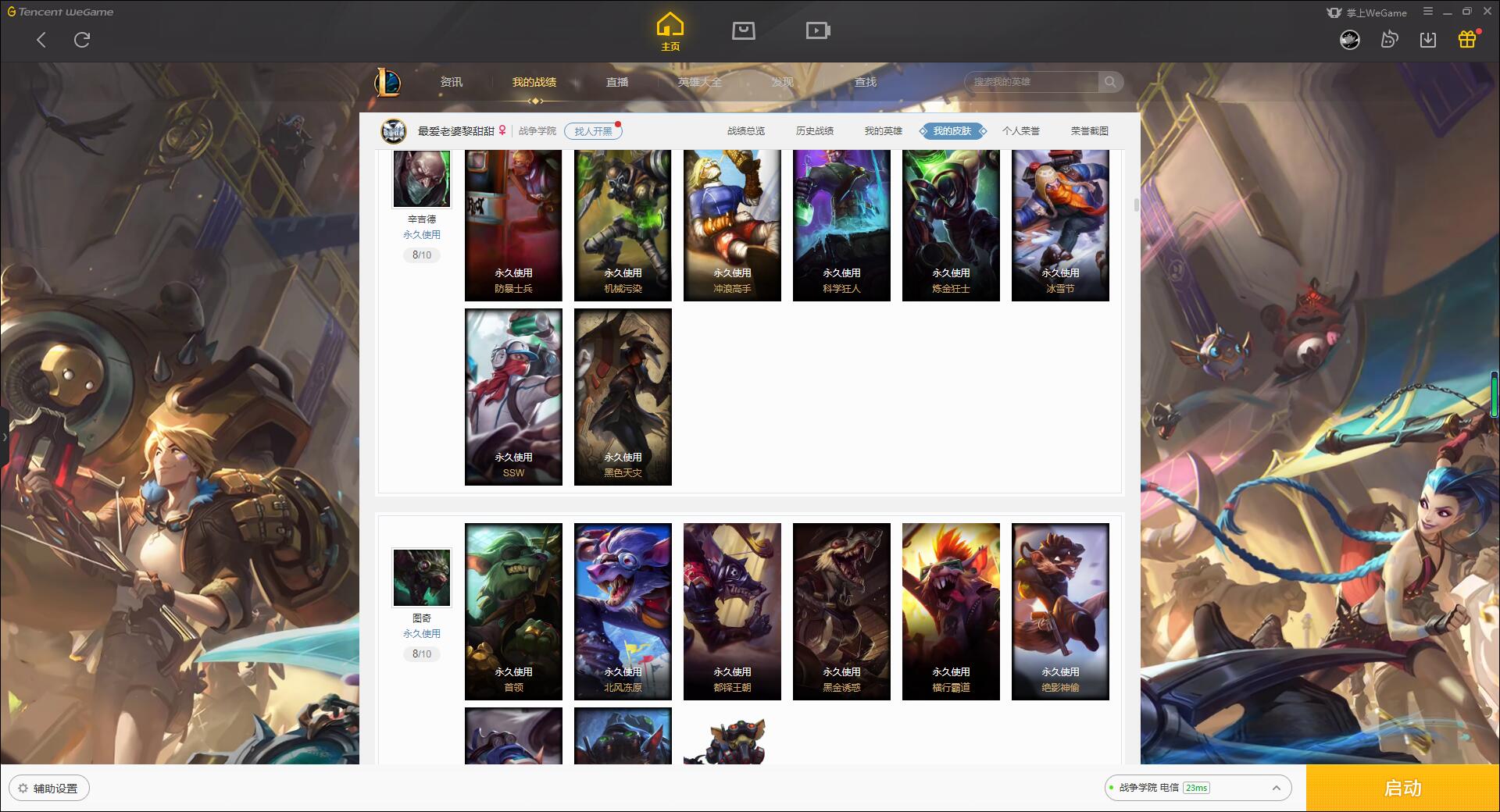Click the 找人开黑 button

593,131
